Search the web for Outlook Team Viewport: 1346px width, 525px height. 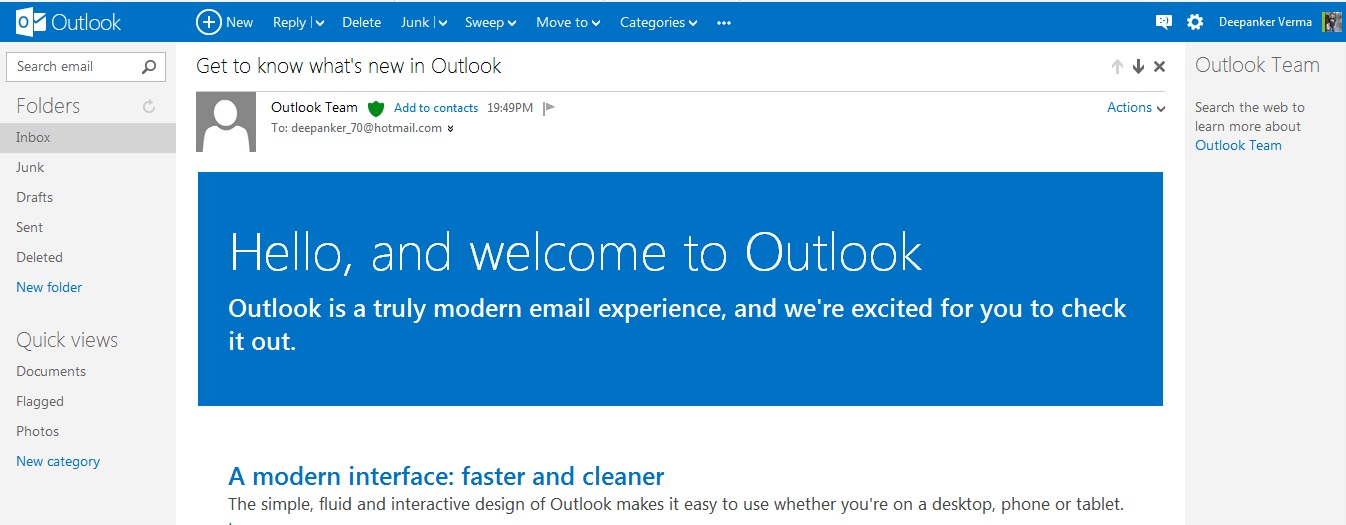(x=1238, y=145)
